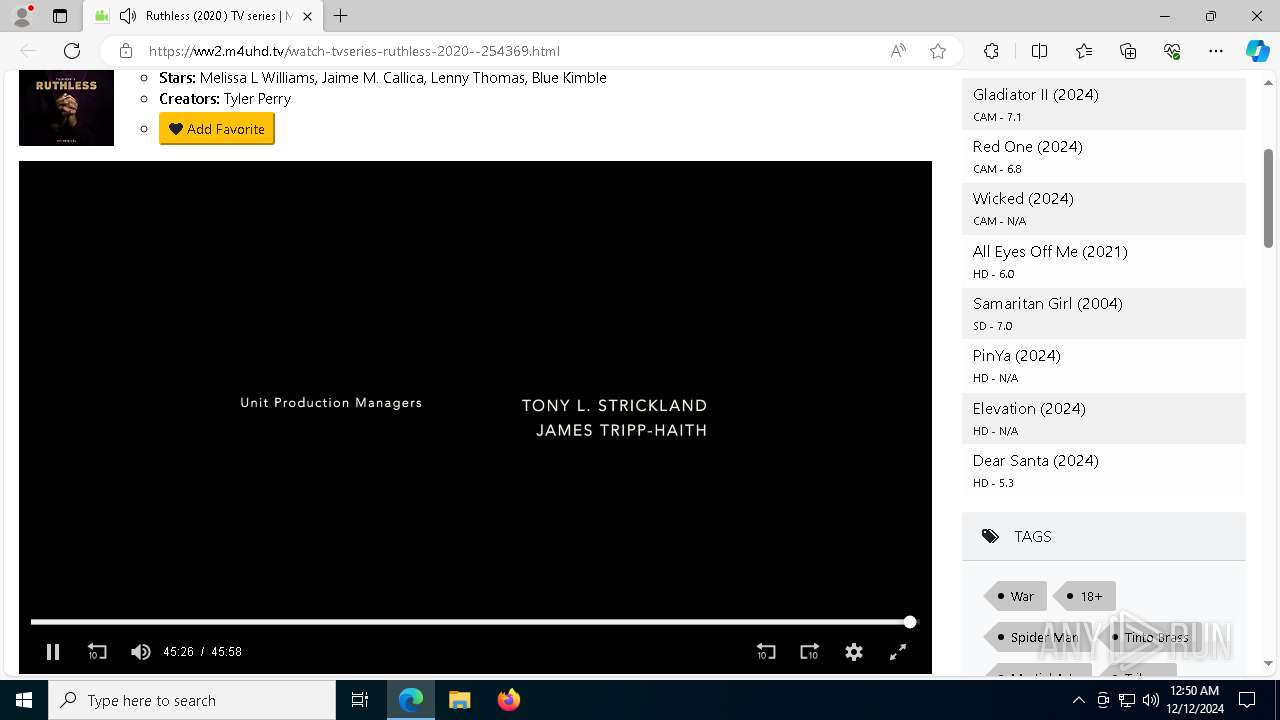Select the Spider Man tag
Viewport: 1280px width, 720px height.
point(1038,637)
